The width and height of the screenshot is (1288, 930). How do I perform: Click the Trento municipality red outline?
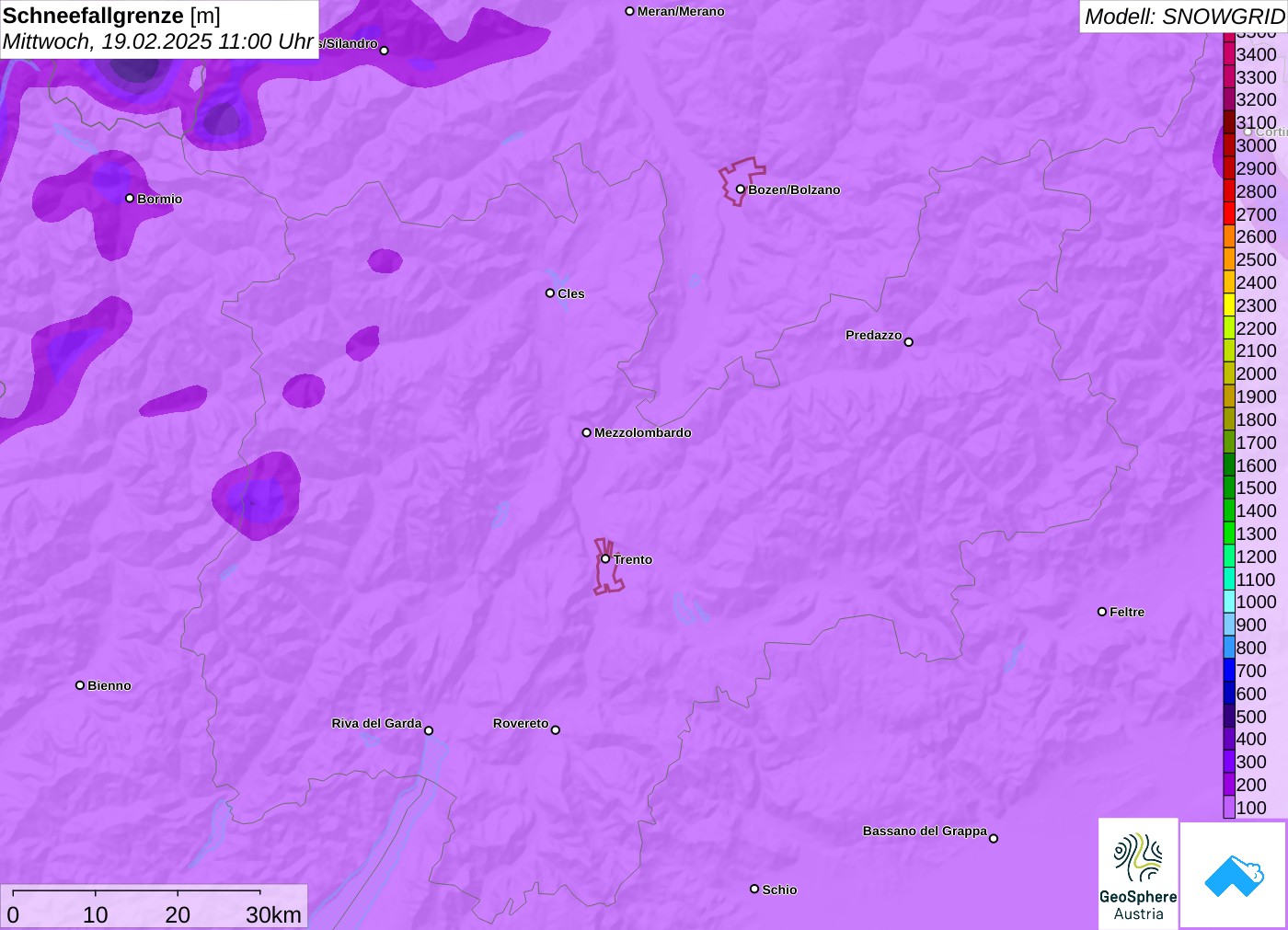(x=608, y=567)
